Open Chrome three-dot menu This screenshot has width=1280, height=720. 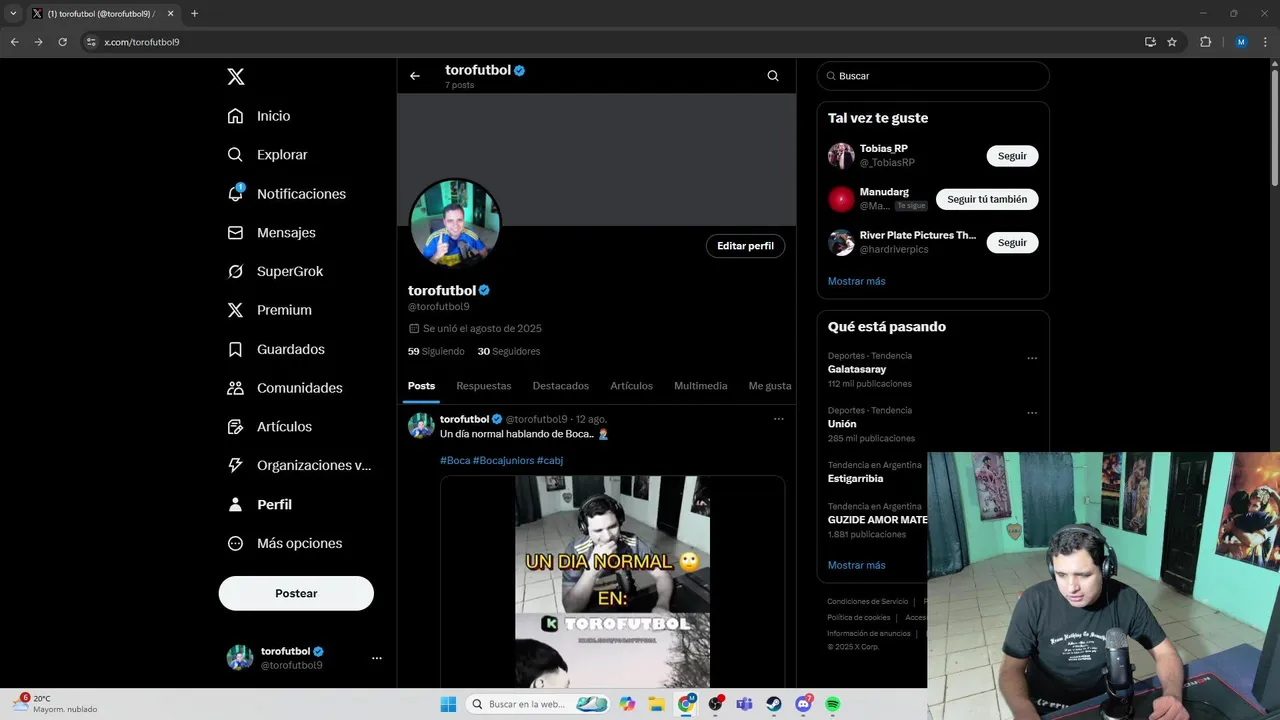pos(1265,42)
